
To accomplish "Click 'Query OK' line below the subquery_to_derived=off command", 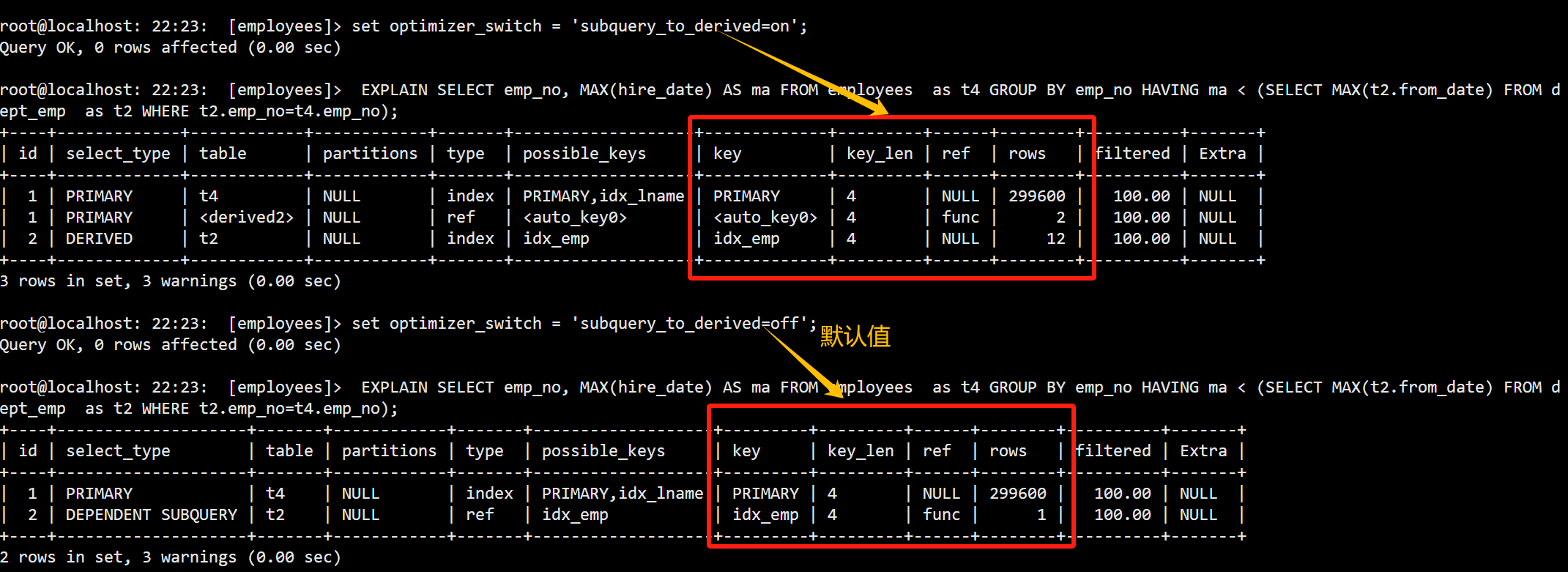I will pyautogui.click(x=171, y=345).
